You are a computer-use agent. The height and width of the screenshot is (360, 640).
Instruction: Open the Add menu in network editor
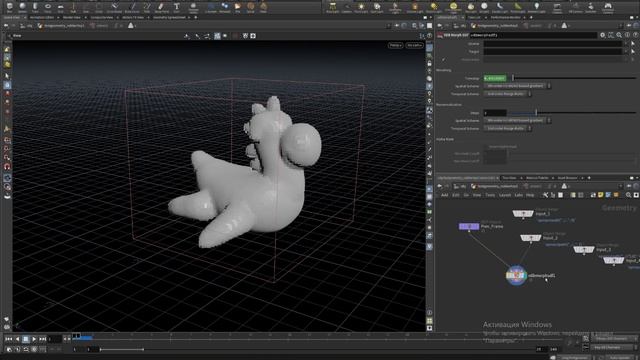pos(444,196)
